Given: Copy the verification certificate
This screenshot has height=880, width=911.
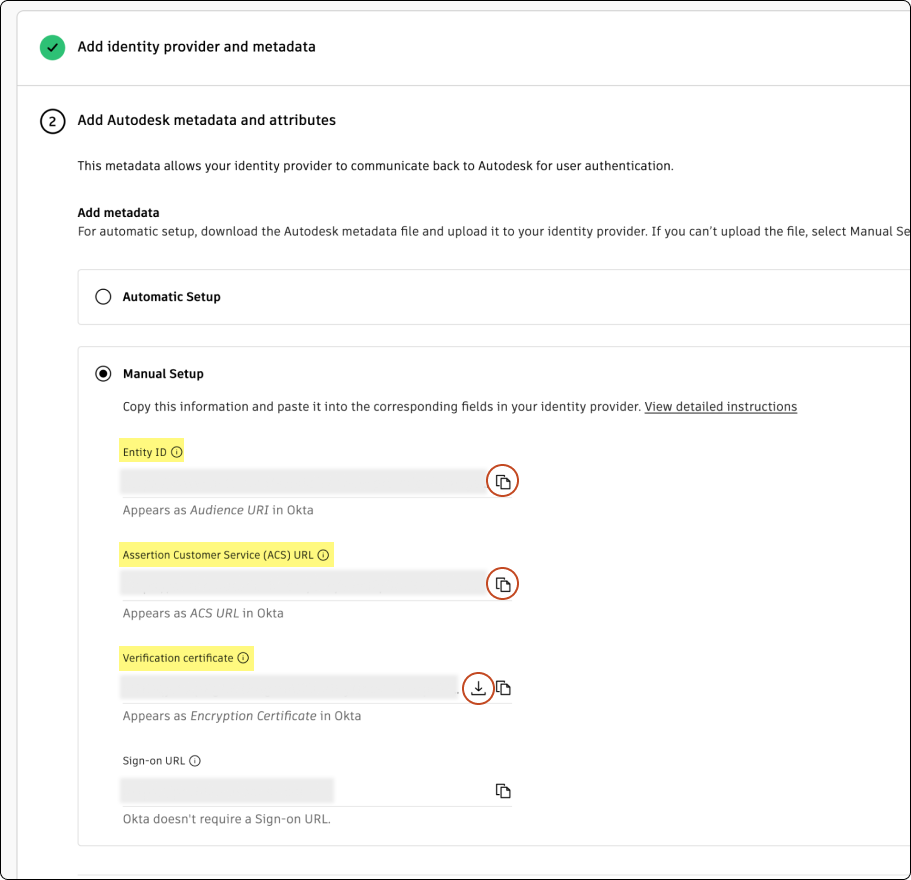Looking at the screenshot, I should click(x=504, y=688).
